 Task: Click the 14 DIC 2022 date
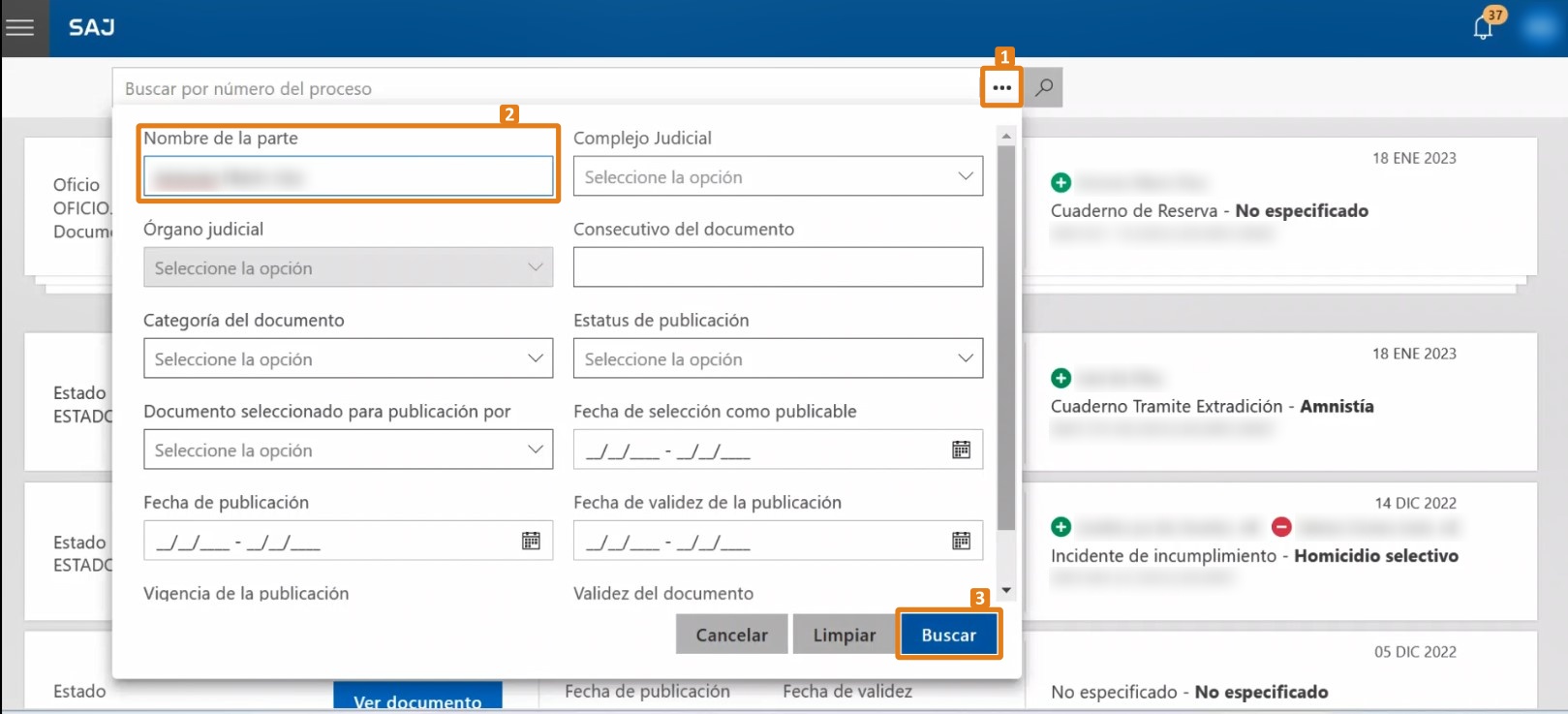1415,503
